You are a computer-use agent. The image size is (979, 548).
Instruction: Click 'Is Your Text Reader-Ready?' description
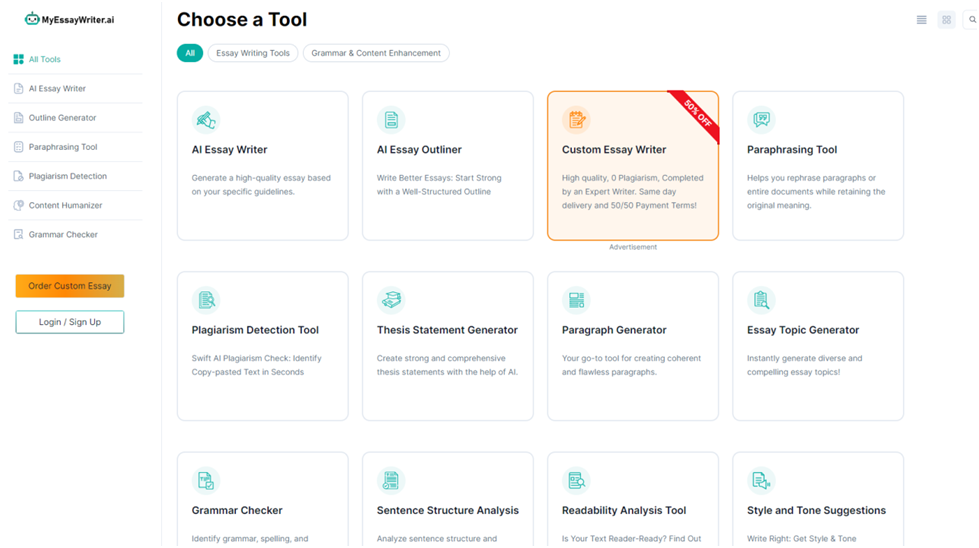click(631, 539)
